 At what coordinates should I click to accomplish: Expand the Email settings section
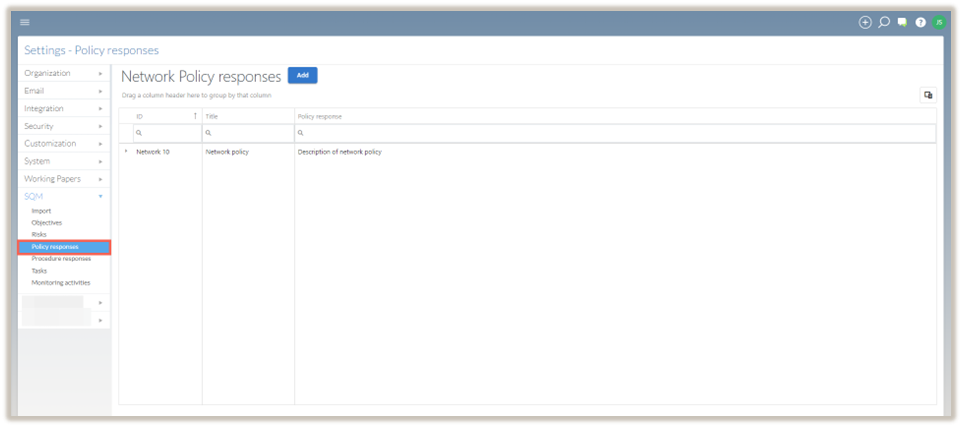coord(64,91)
